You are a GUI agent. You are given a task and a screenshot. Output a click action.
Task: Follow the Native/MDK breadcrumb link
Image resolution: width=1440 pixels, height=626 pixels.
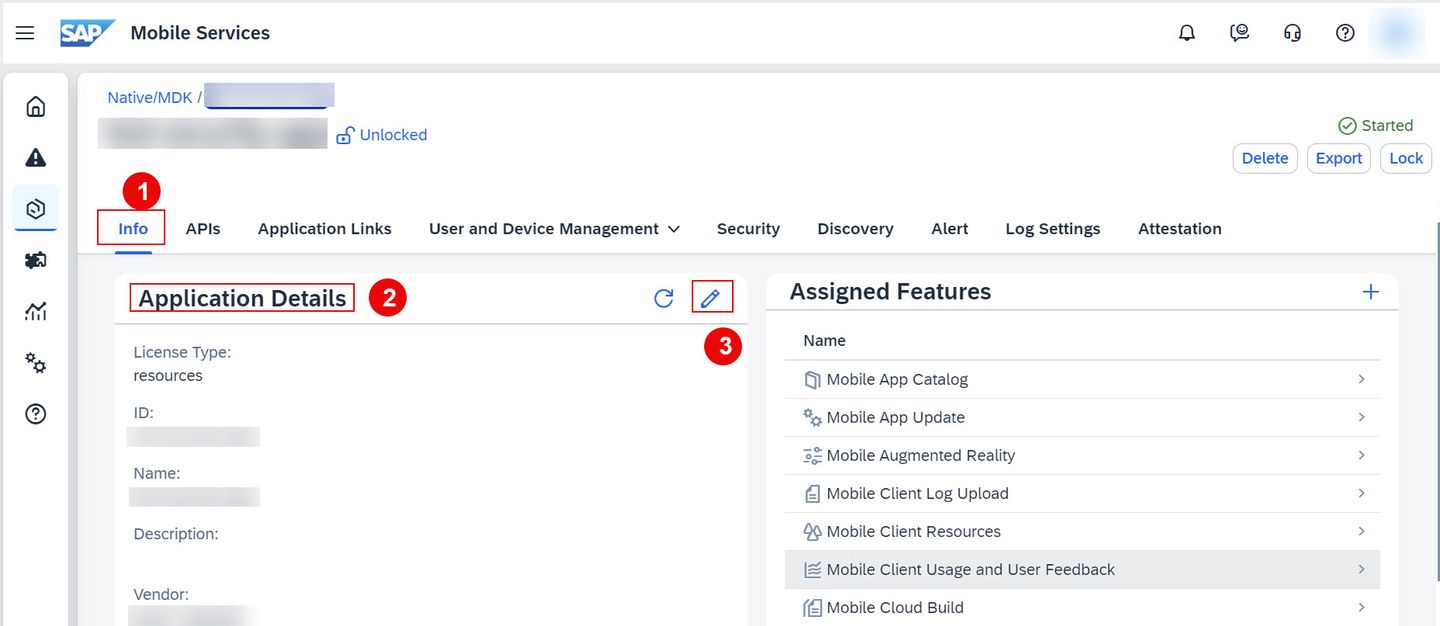coord(150,97)
